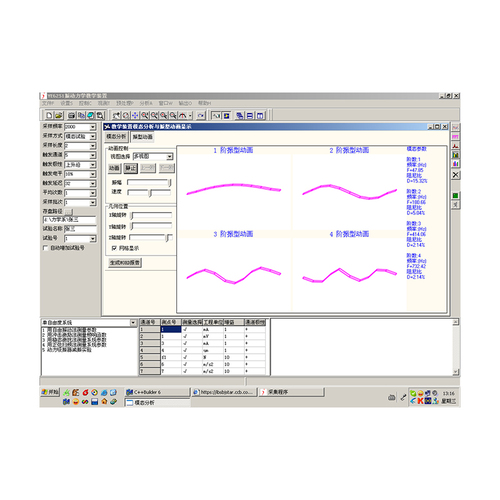Click the tile windows horizontally toolbar icon
The image size is (500, 500).
tap(250, 115)
